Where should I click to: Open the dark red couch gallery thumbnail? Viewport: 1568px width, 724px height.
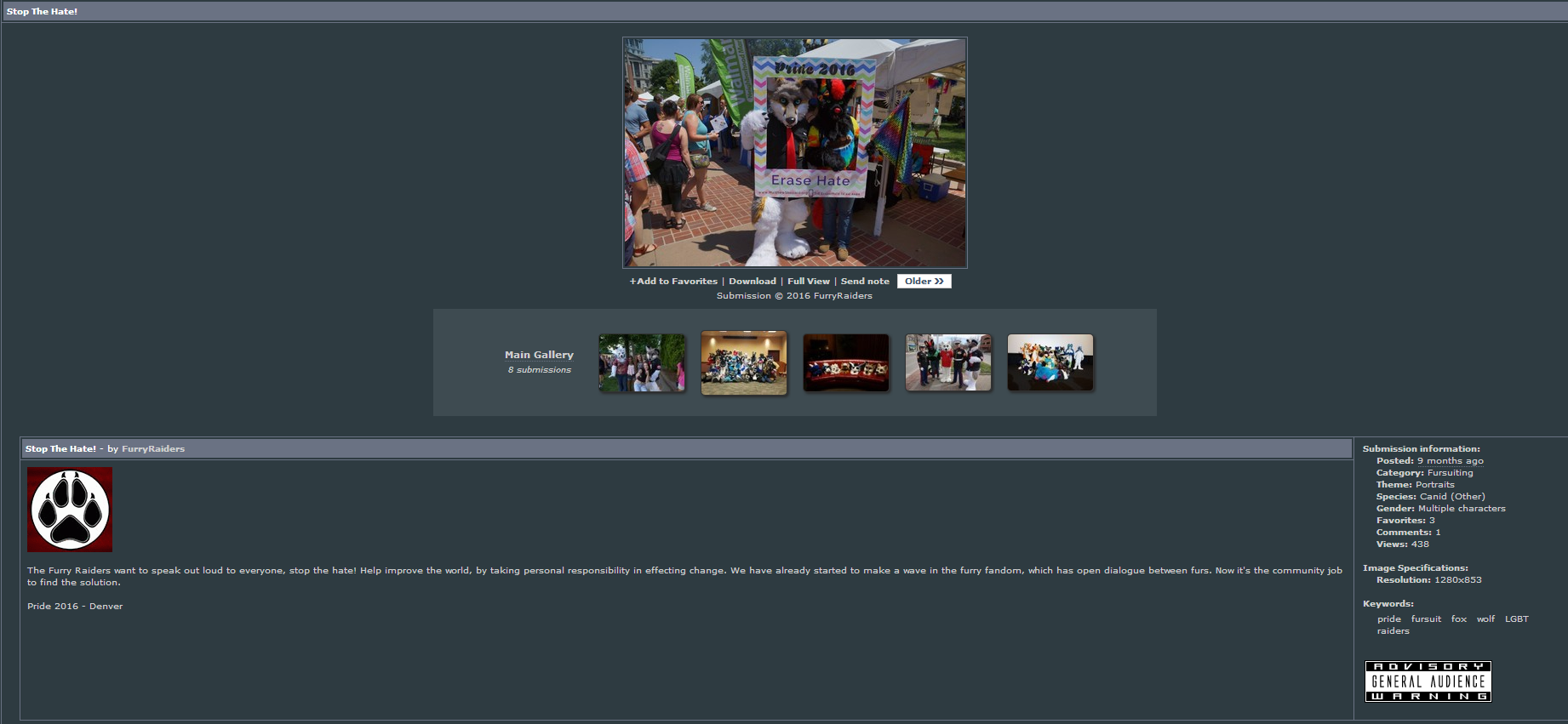click(846, 362)
